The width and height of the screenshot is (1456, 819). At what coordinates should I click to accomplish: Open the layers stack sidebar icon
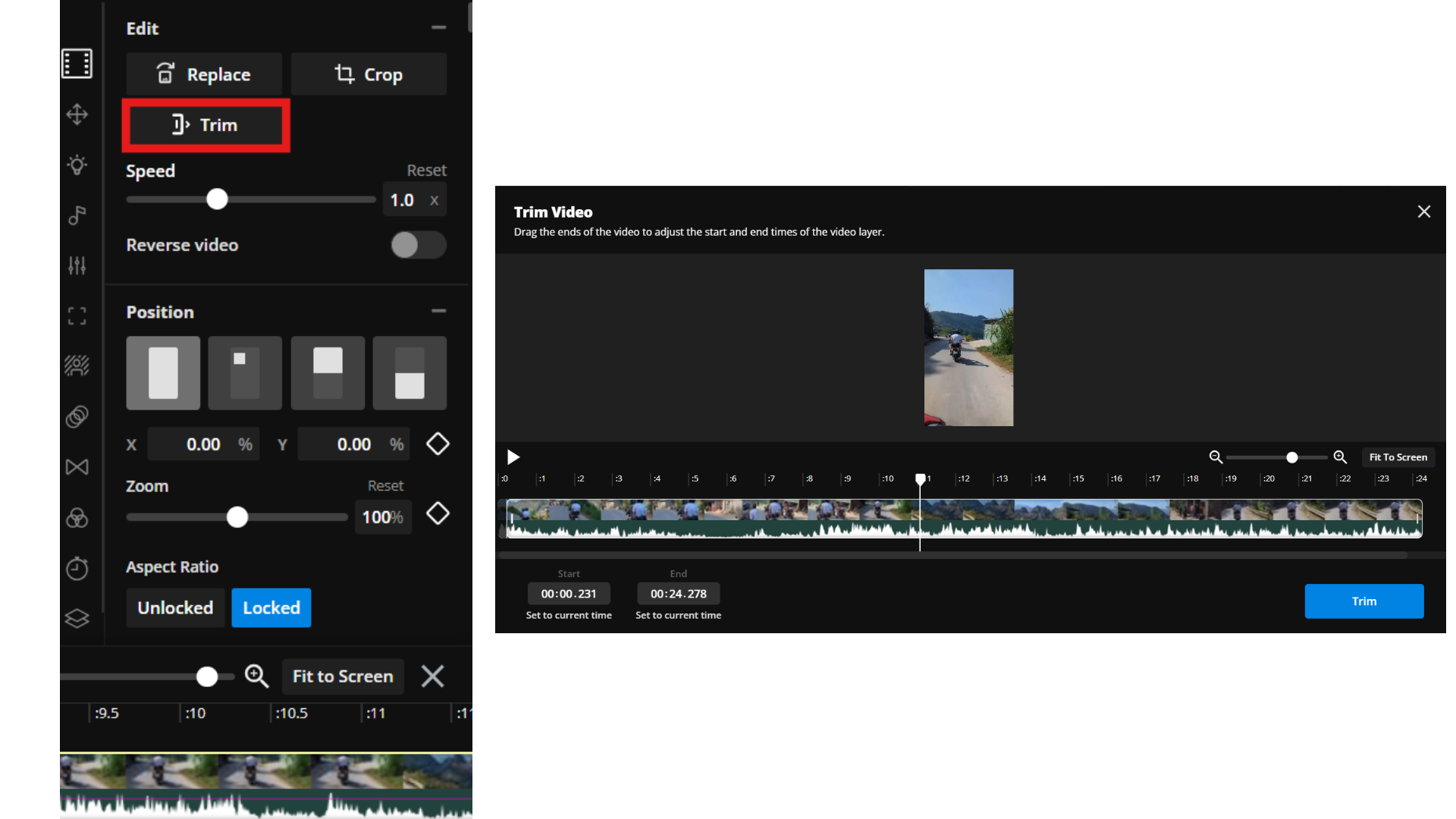pyautogui.click(x=77, y=619)
